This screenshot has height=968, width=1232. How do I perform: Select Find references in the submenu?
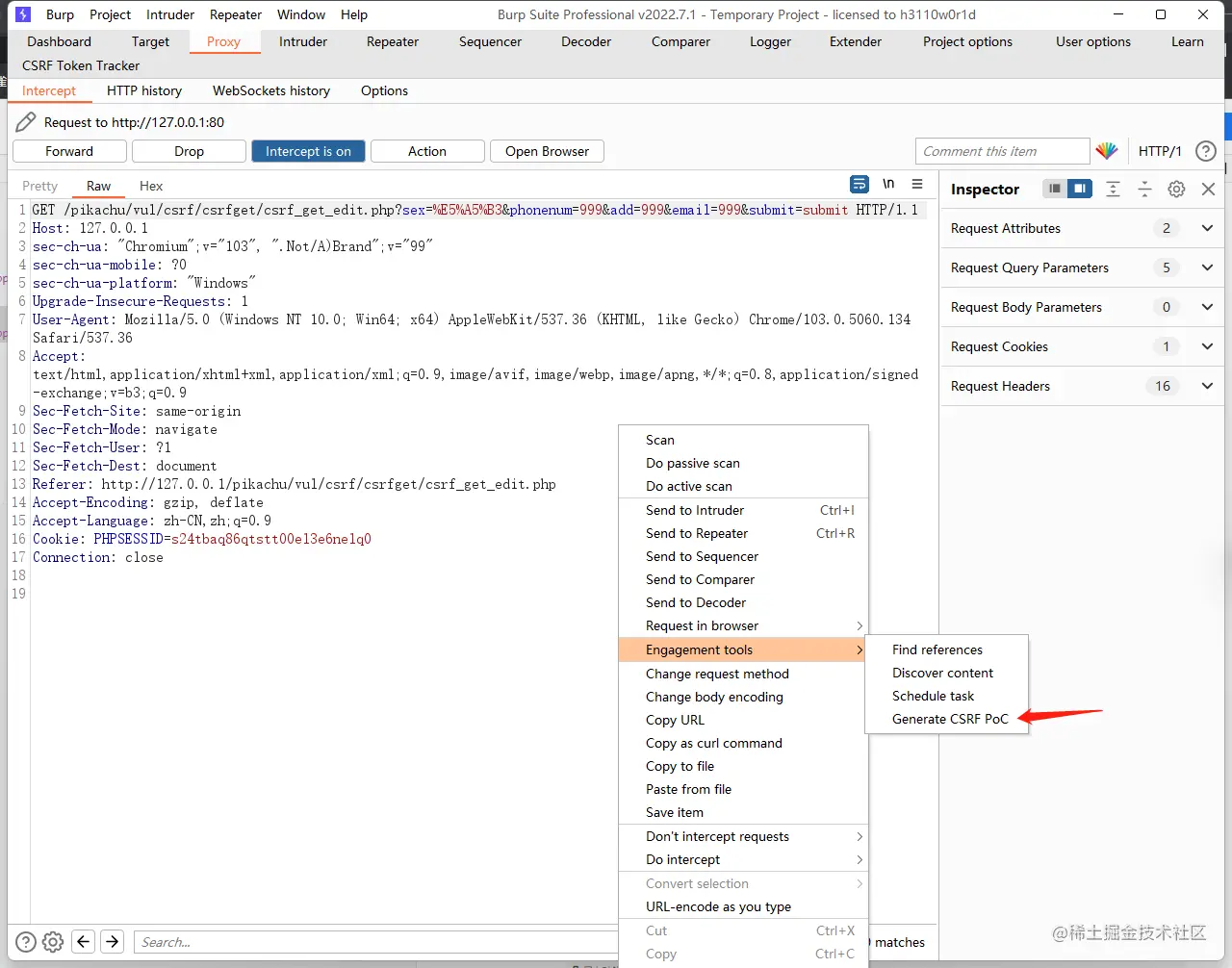pyautogui.click(x=947, y=650)
